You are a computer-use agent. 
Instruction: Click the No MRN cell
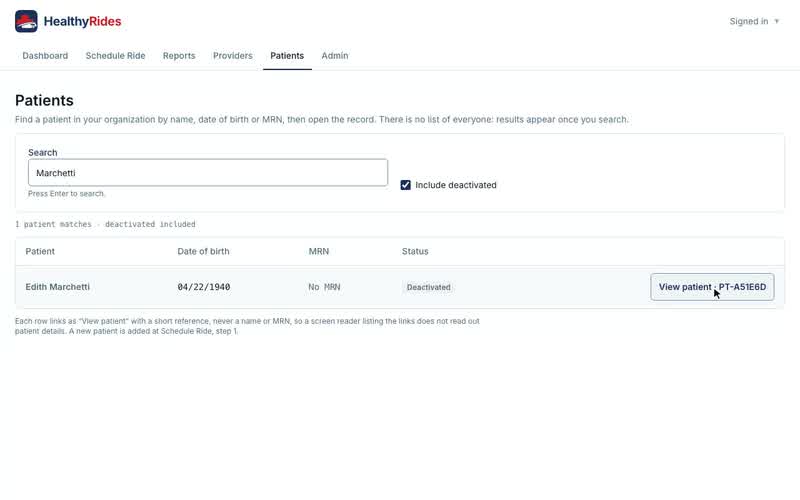pos(324,287)
